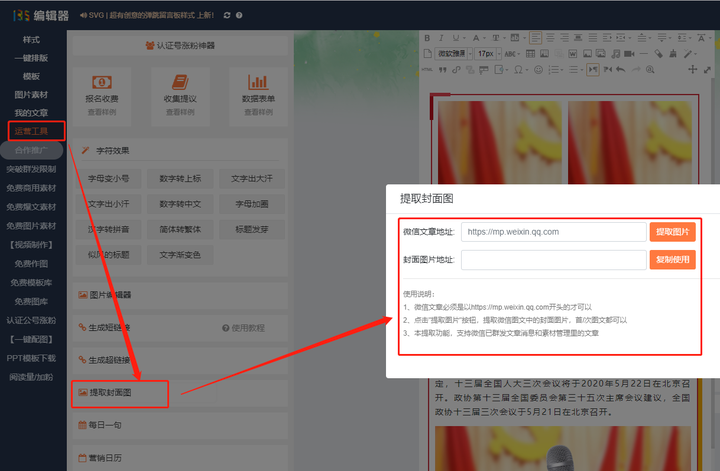Click the format painter brush icon

point(673,54)
